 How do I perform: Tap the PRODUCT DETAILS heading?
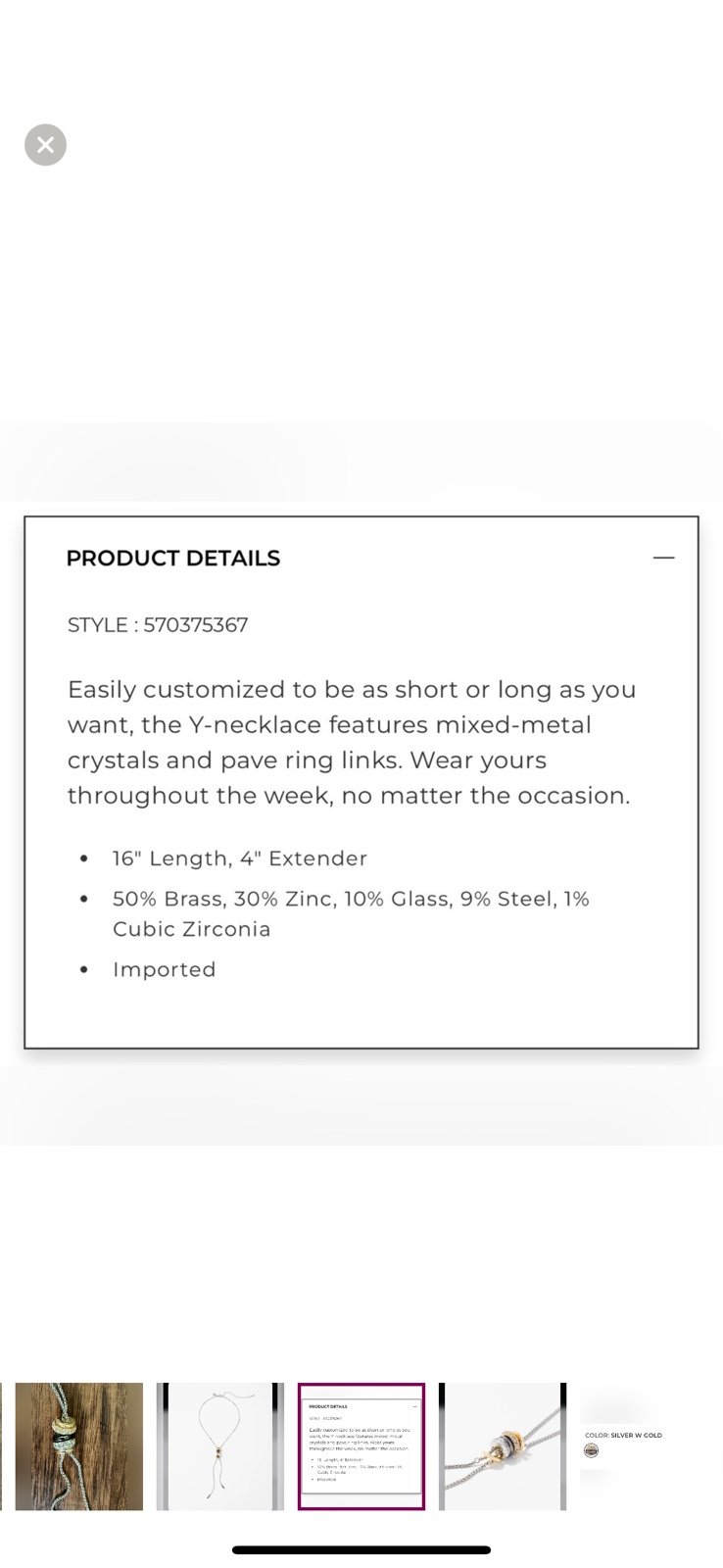(x=173, y=559)
